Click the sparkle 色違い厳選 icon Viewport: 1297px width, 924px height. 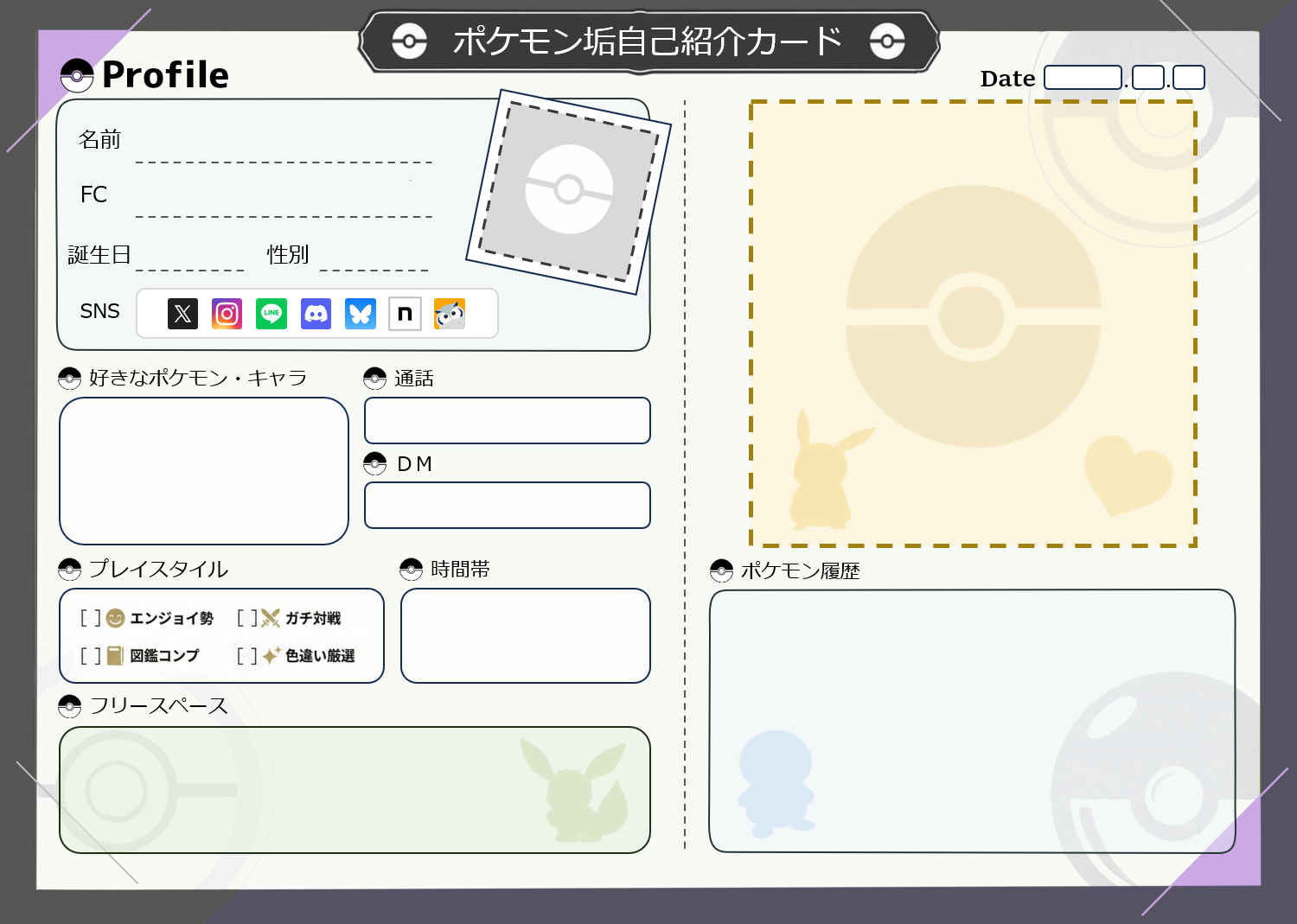(272, 656)
